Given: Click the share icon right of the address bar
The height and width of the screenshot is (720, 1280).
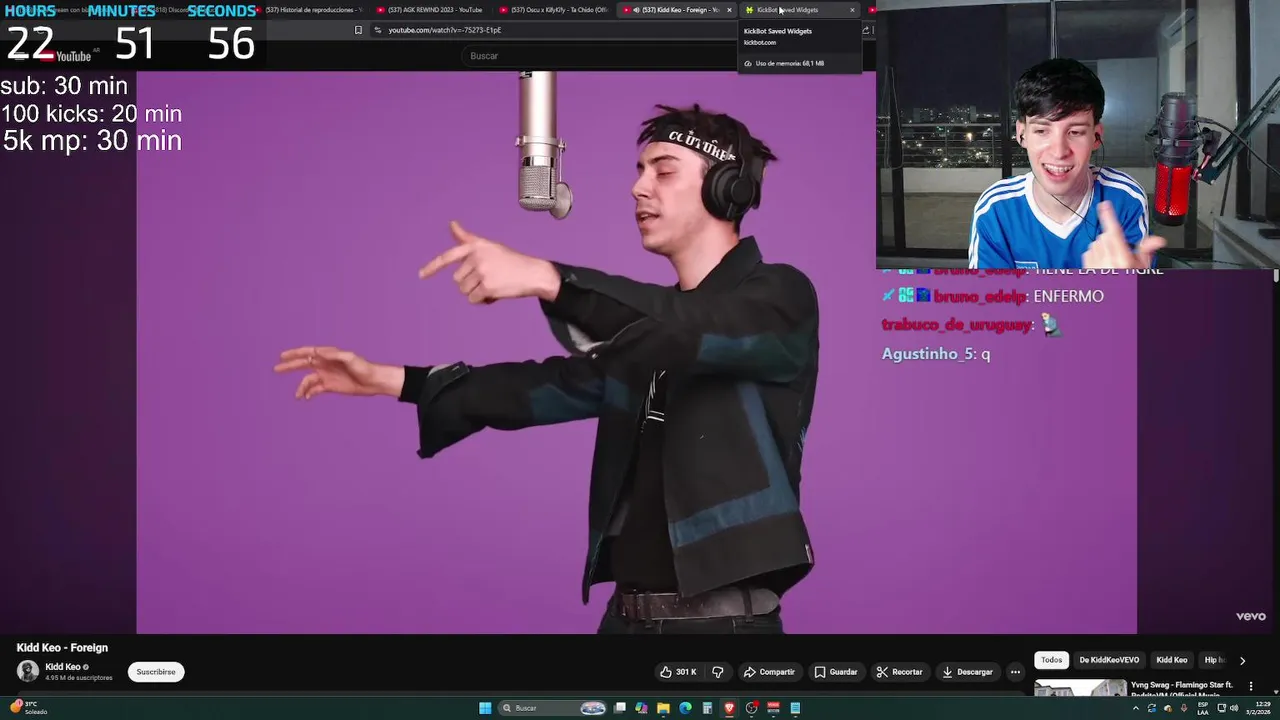Looking at the screenshot, I should click(865, 30).
